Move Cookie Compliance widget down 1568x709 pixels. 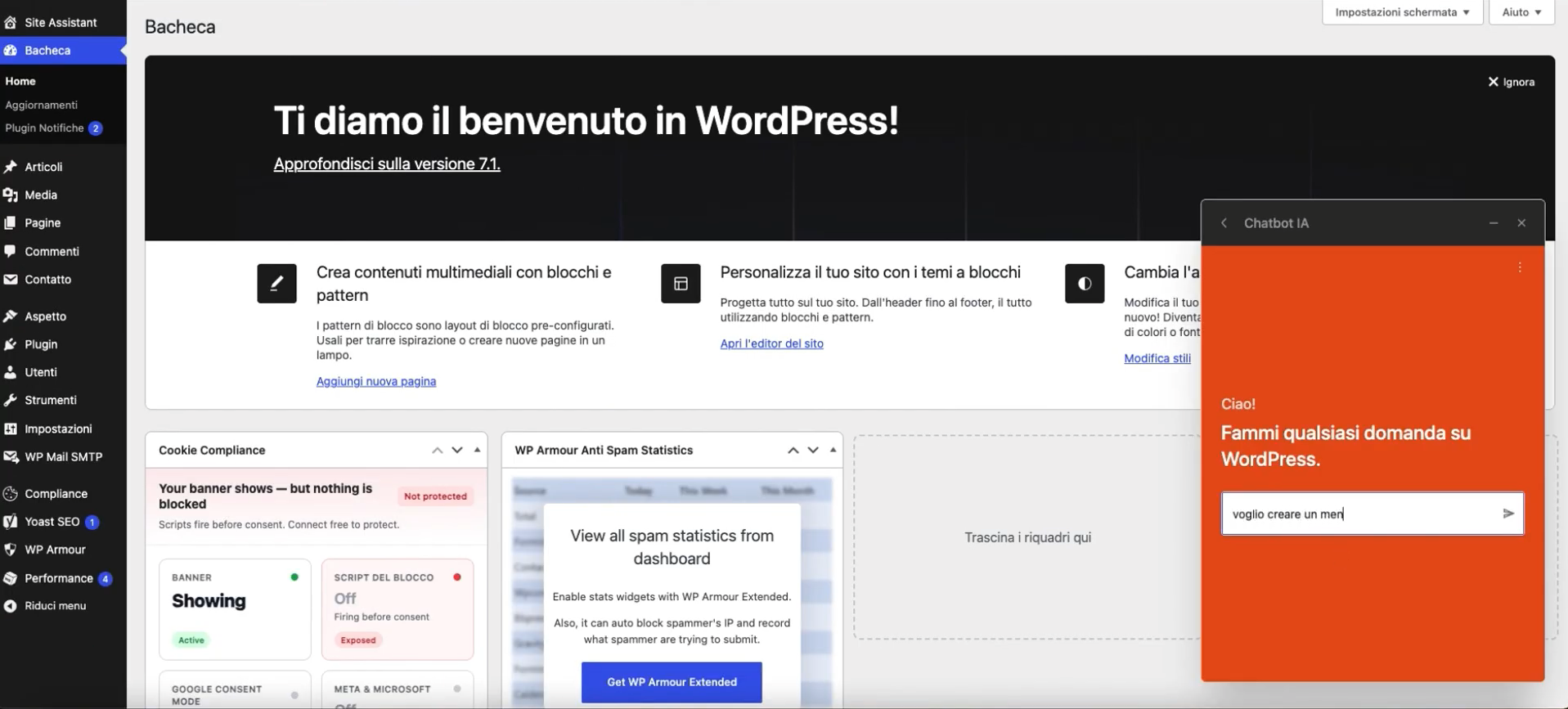pos(457,451)
